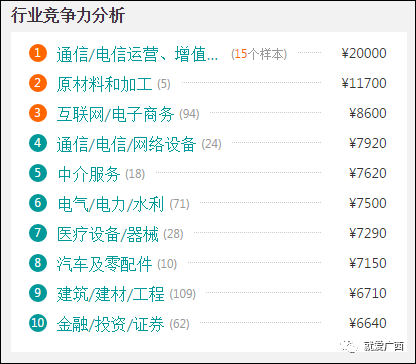Viewport: 416px width, 364px height.
Task: Click the ¥20000 salary value
Action: 364,53
